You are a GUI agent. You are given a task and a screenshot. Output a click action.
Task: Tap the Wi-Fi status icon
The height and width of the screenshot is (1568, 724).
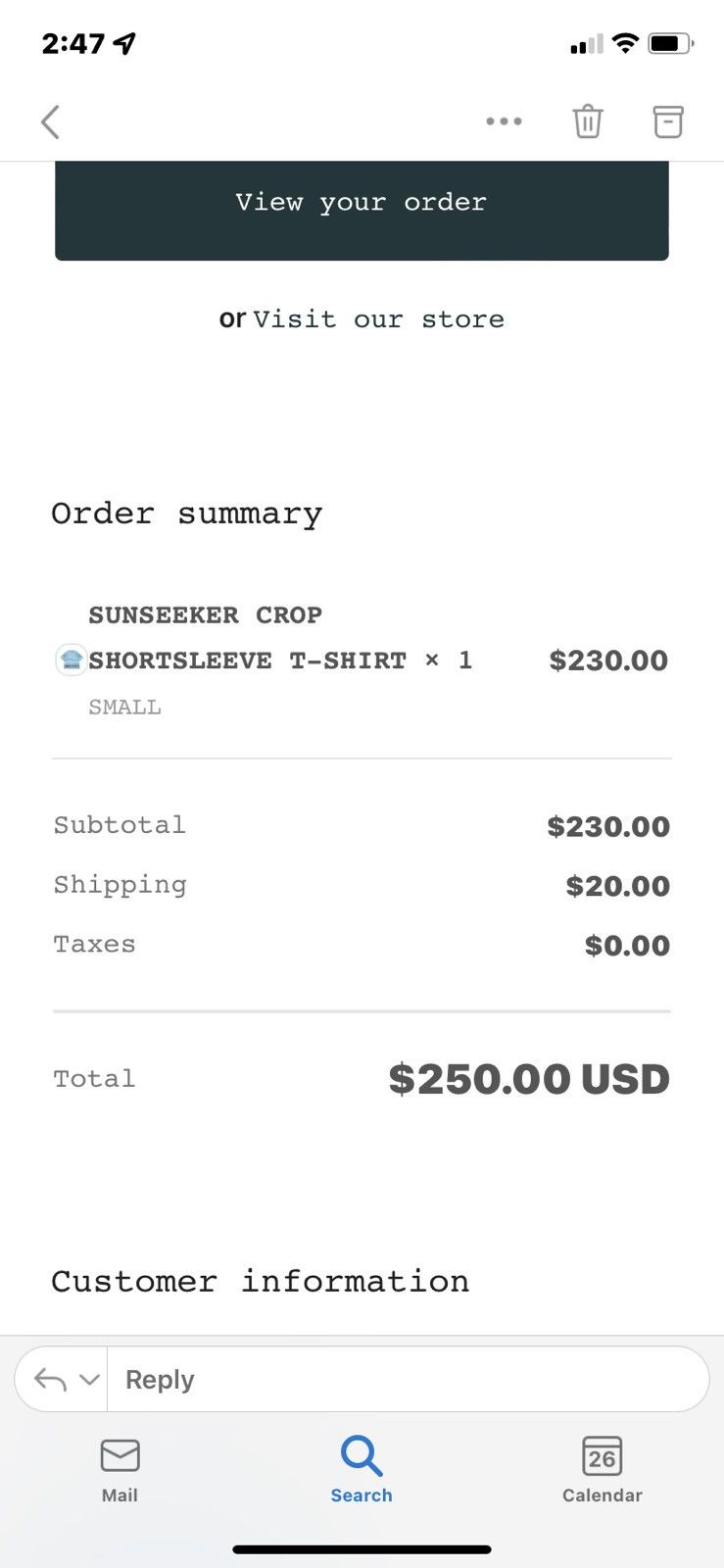[625, 43]
